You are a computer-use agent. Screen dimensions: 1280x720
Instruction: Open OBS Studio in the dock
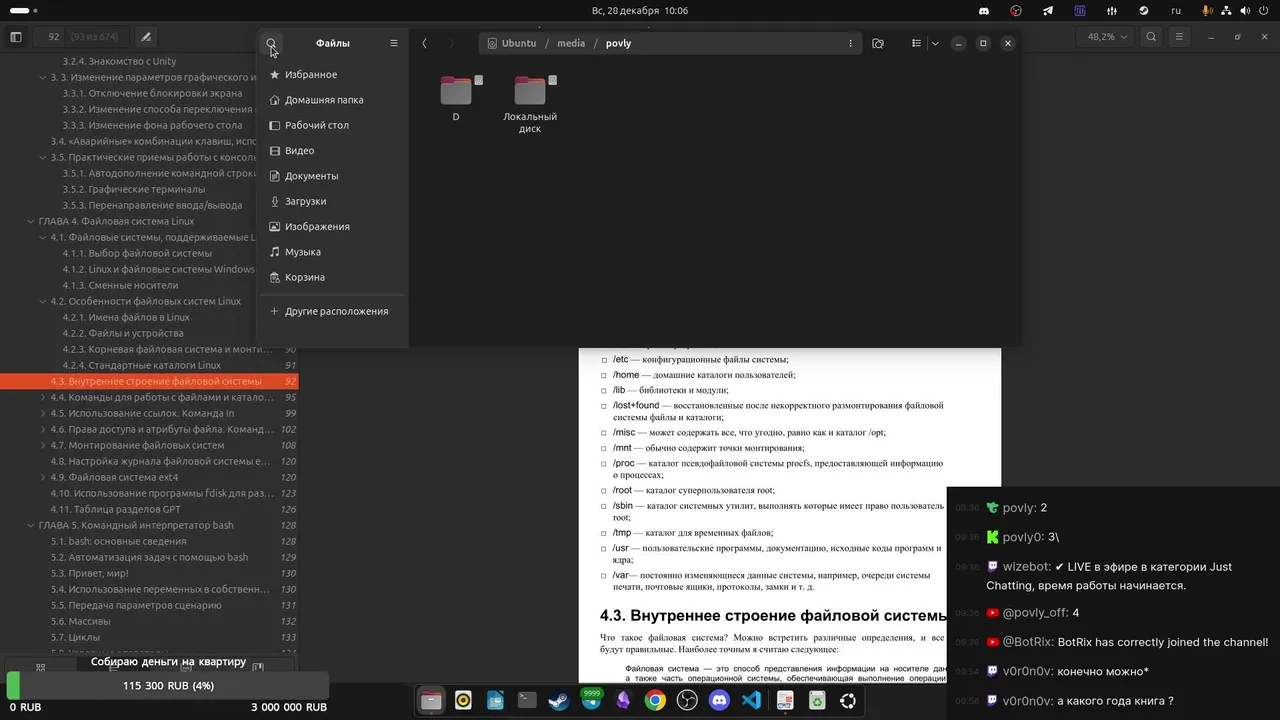tap(687, 701)
